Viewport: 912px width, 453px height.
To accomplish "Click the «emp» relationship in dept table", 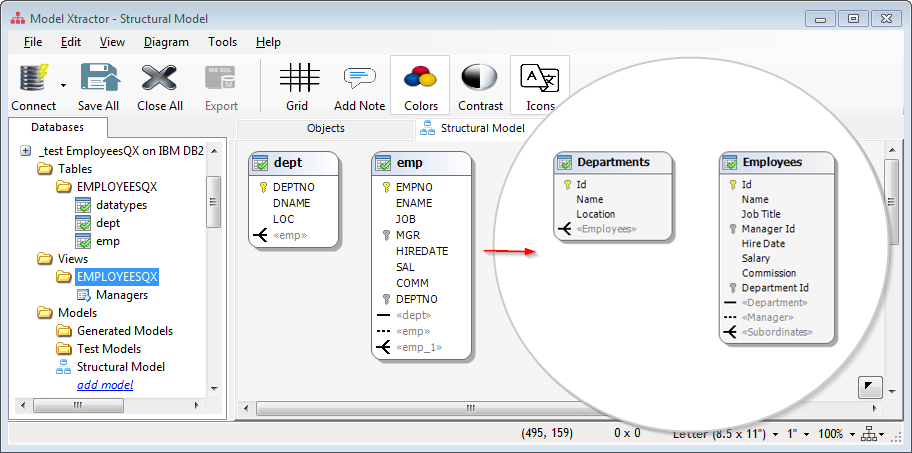I will [290, 235].
